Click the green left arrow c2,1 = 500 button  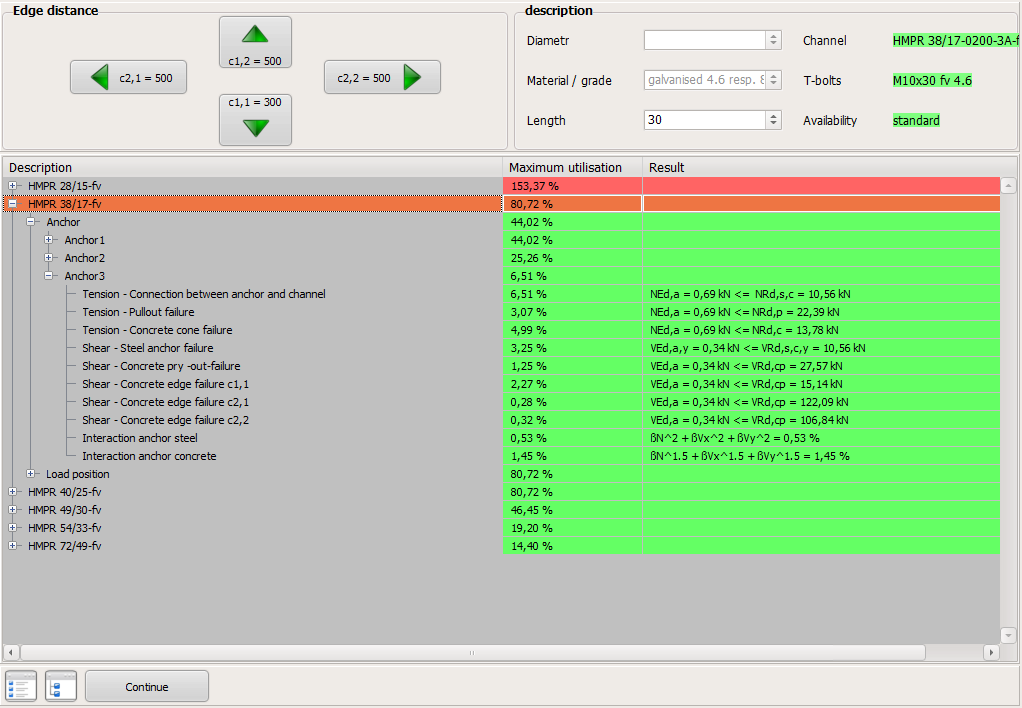(128, 78)
